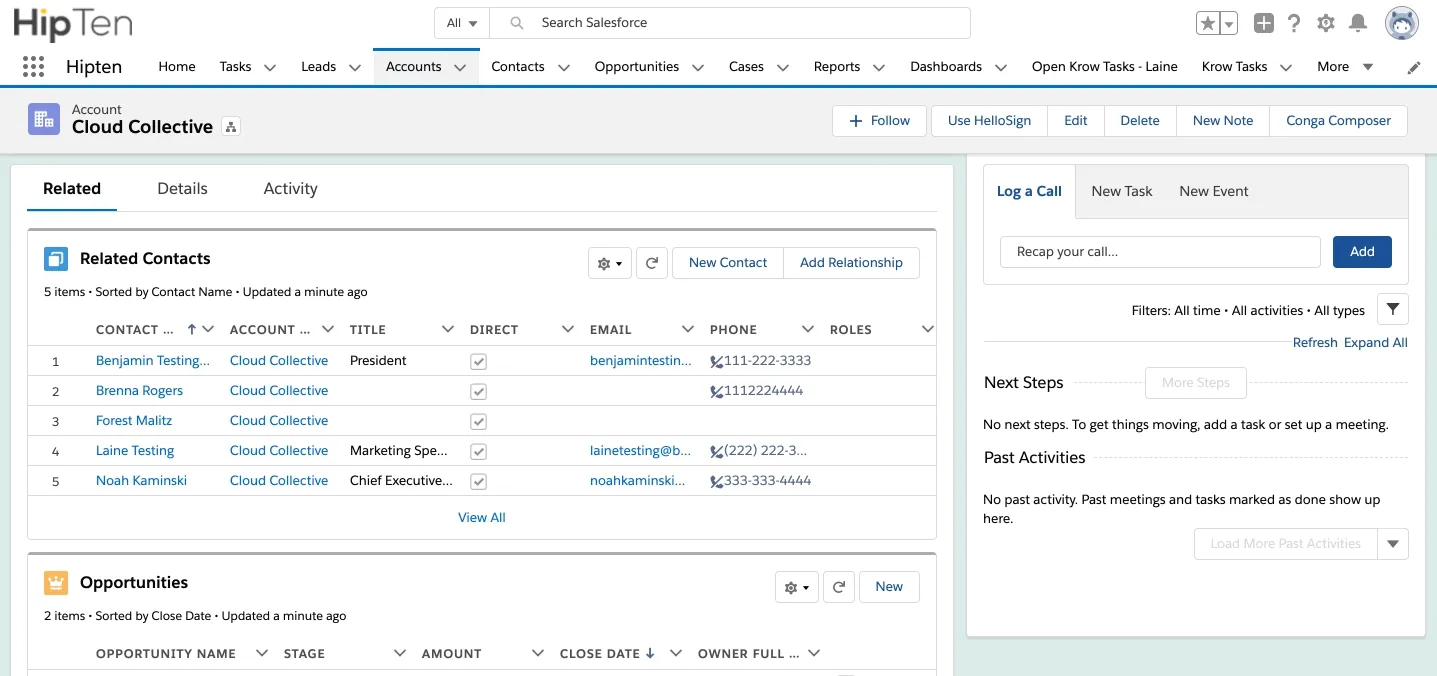Click the Recap your call input
This screenshot has height=676, width=1437.
tap(1160, 252)
